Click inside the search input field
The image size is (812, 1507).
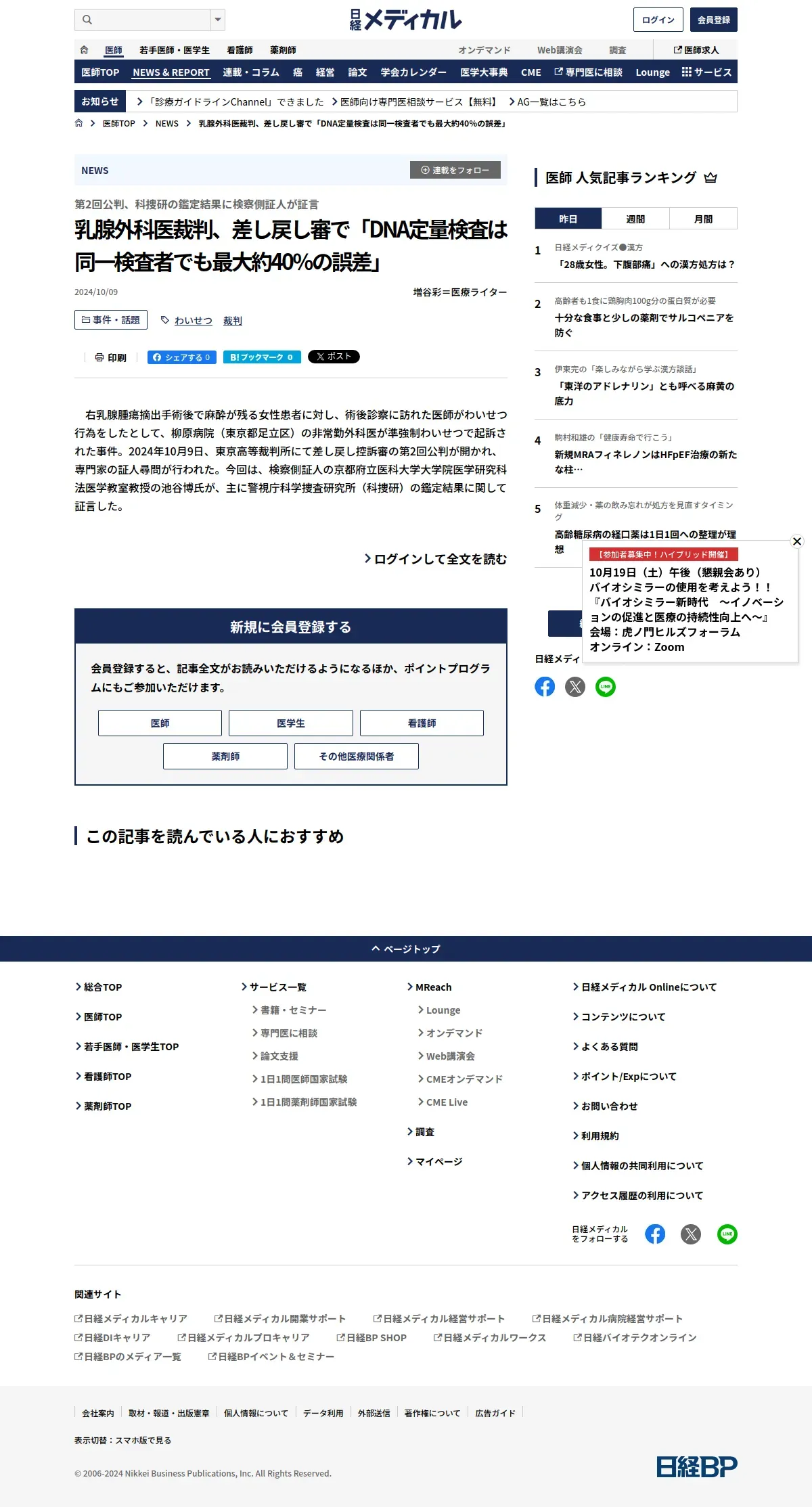pos(152,20)
